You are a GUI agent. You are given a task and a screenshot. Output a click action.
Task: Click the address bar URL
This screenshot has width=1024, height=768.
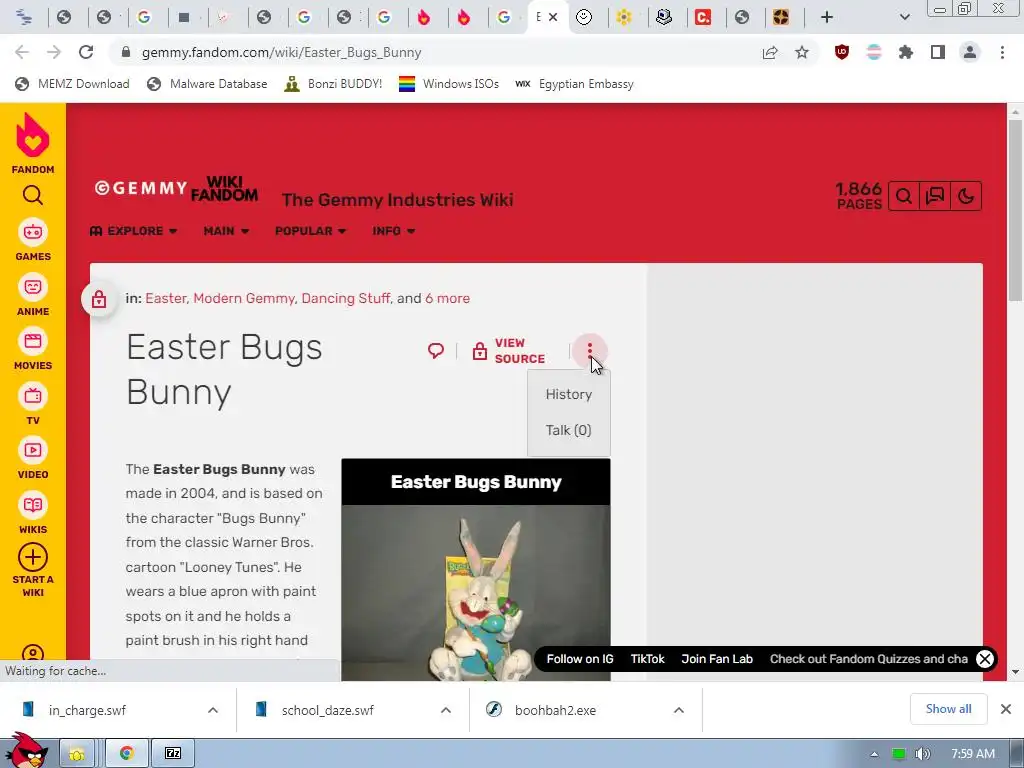[281, 52]
